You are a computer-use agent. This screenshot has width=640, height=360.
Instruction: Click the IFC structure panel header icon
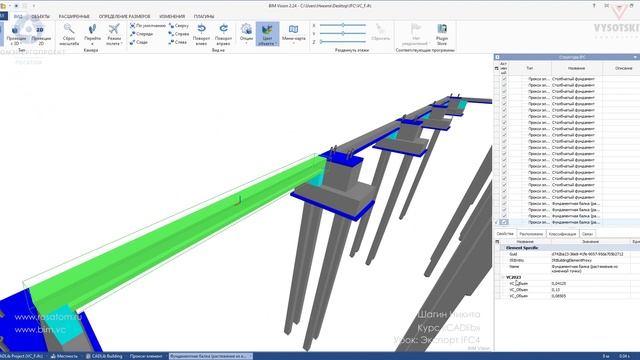(x=498, y=57)
